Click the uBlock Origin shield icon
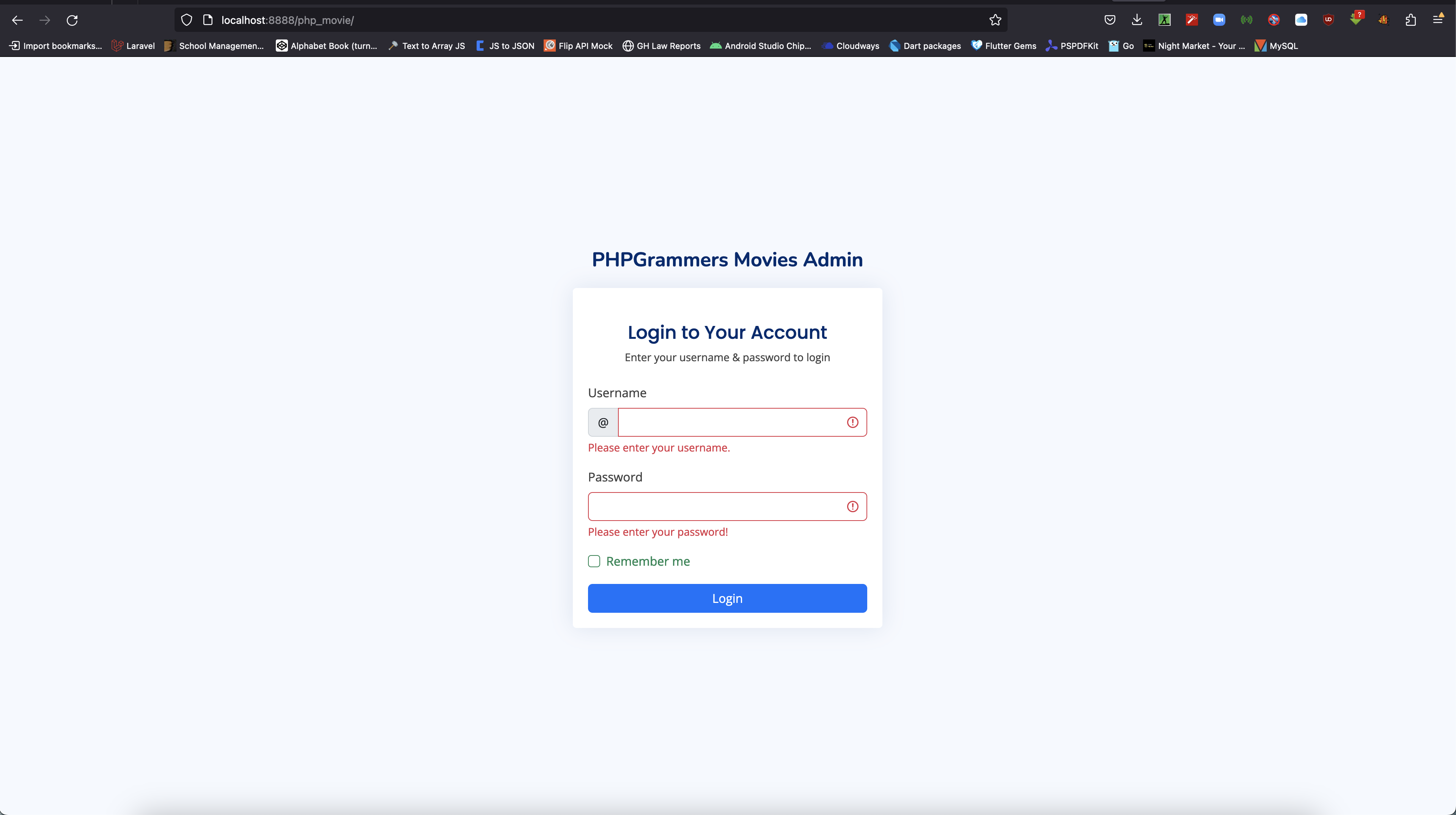This screenshot has width=1456, height=815. [1328, 20]
